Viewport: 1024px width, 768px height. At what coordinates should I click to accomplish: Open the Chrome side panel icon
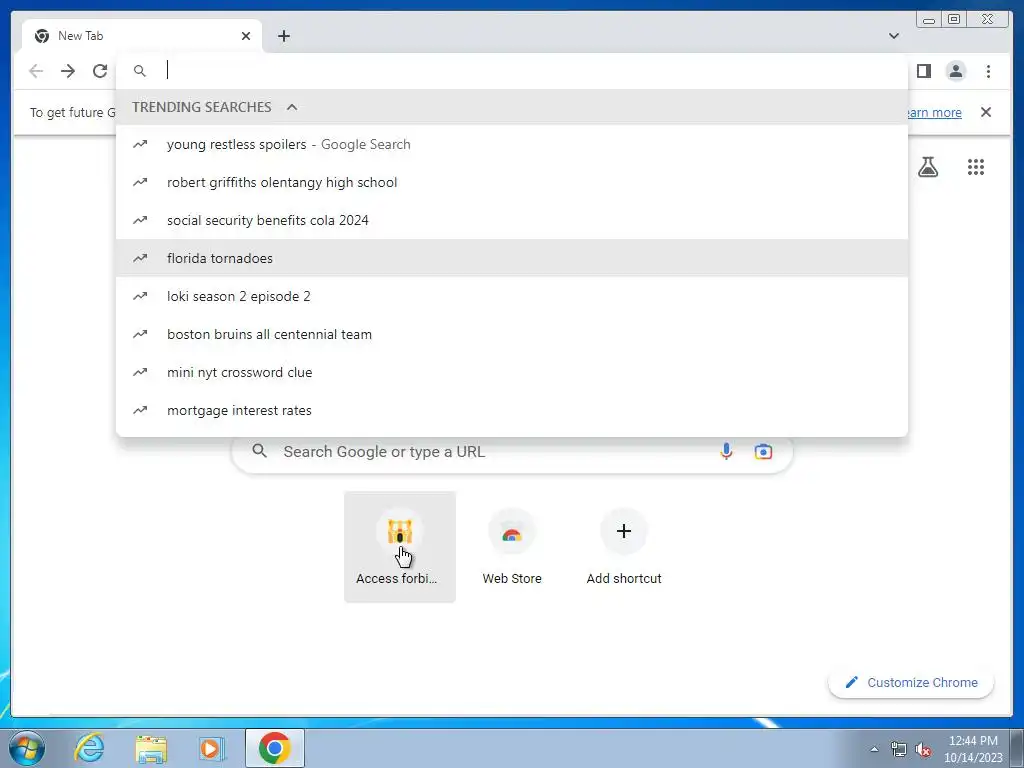(x=923, y=71)
